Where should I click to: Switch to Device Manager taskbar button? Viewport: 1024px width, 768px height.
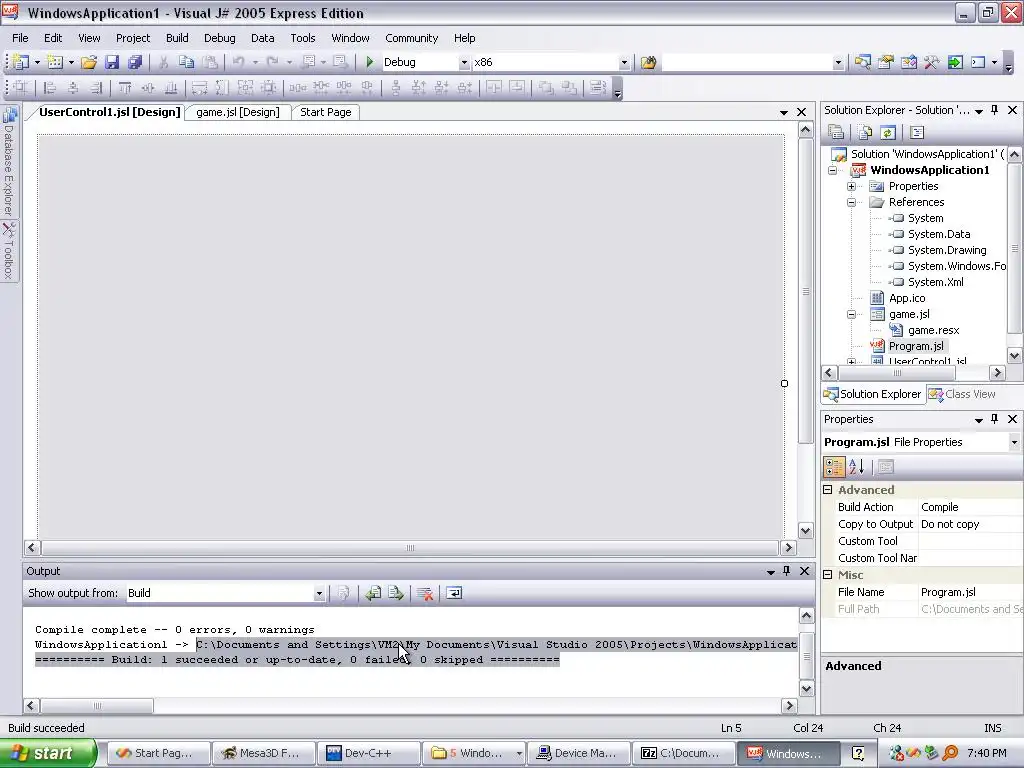579,754
